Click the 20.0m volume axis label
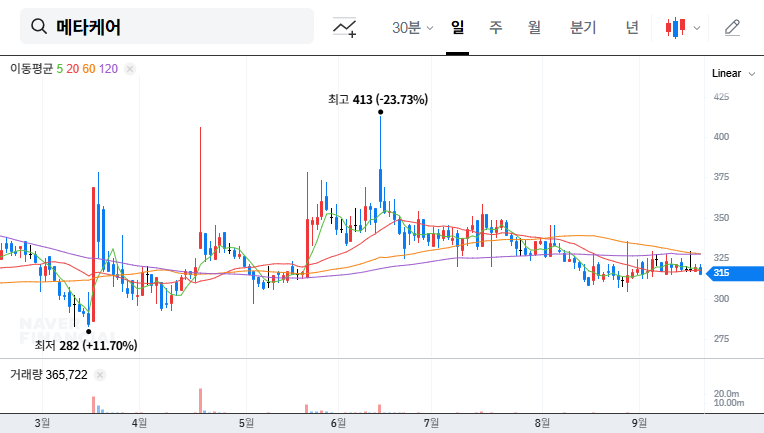Viewport: 764px width, 433px height. pyautogui.click(x=726, y=394)
